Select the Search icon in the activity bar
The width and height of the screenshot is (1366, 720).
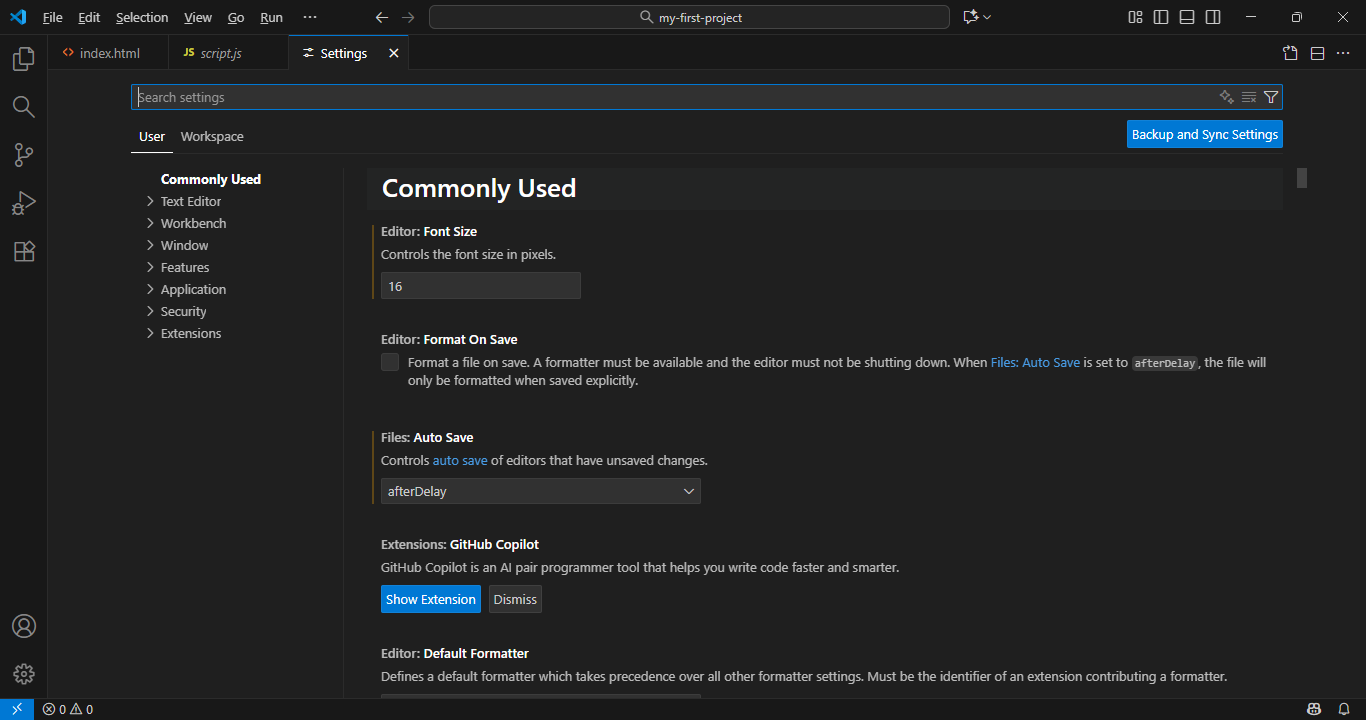tap(23, 106)
